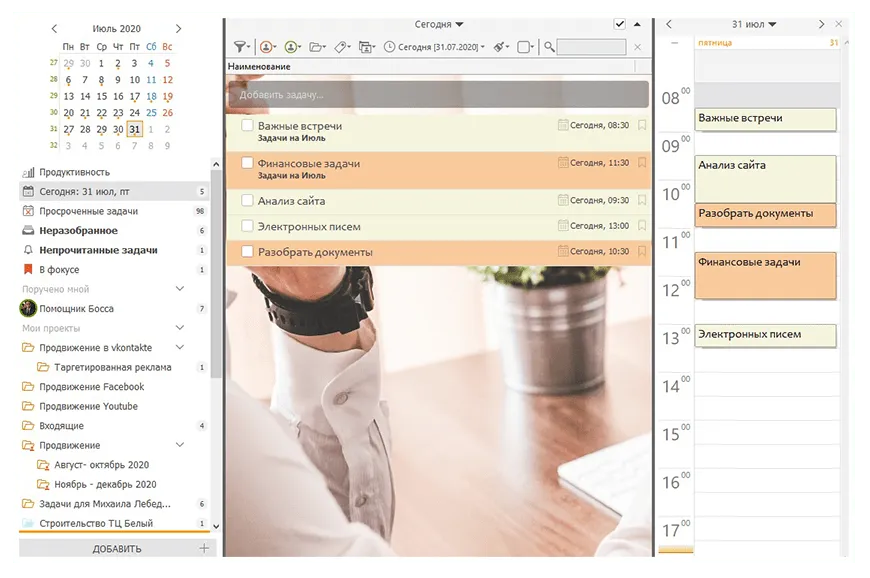The height and width of the screenshot is (578, 870).
Task: Click the search magnifier icon
Action: (x=549, y=47)
